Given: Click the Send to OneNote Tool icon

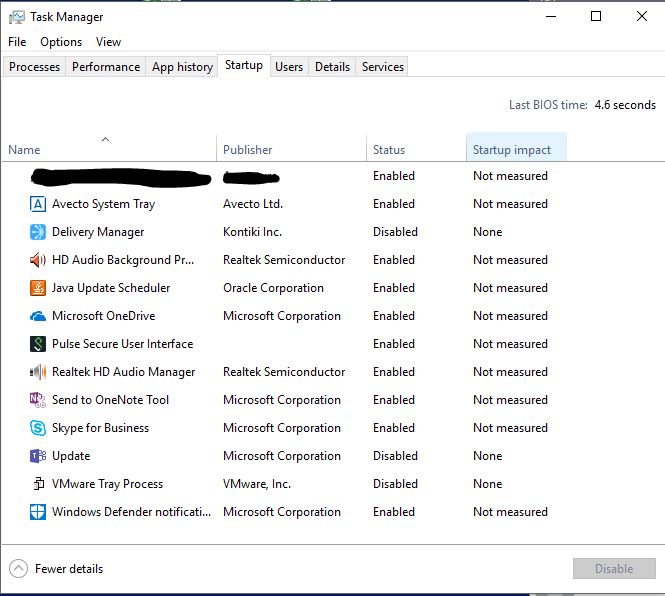Looking at the screenshot, I should (x=38, y=400).
